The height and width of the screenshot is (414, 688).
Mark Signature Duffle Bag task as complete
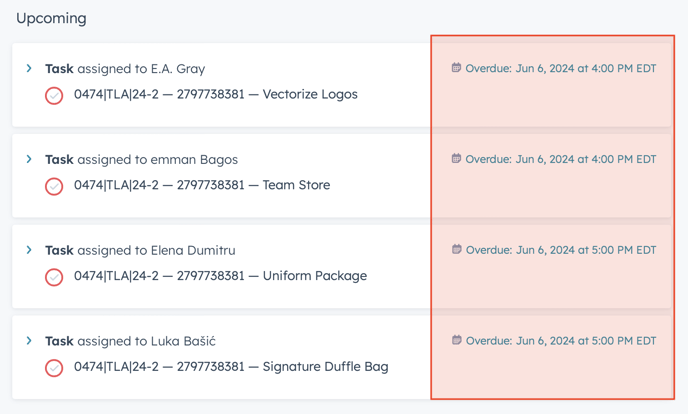pyautogui.click(x=54, y=367)
